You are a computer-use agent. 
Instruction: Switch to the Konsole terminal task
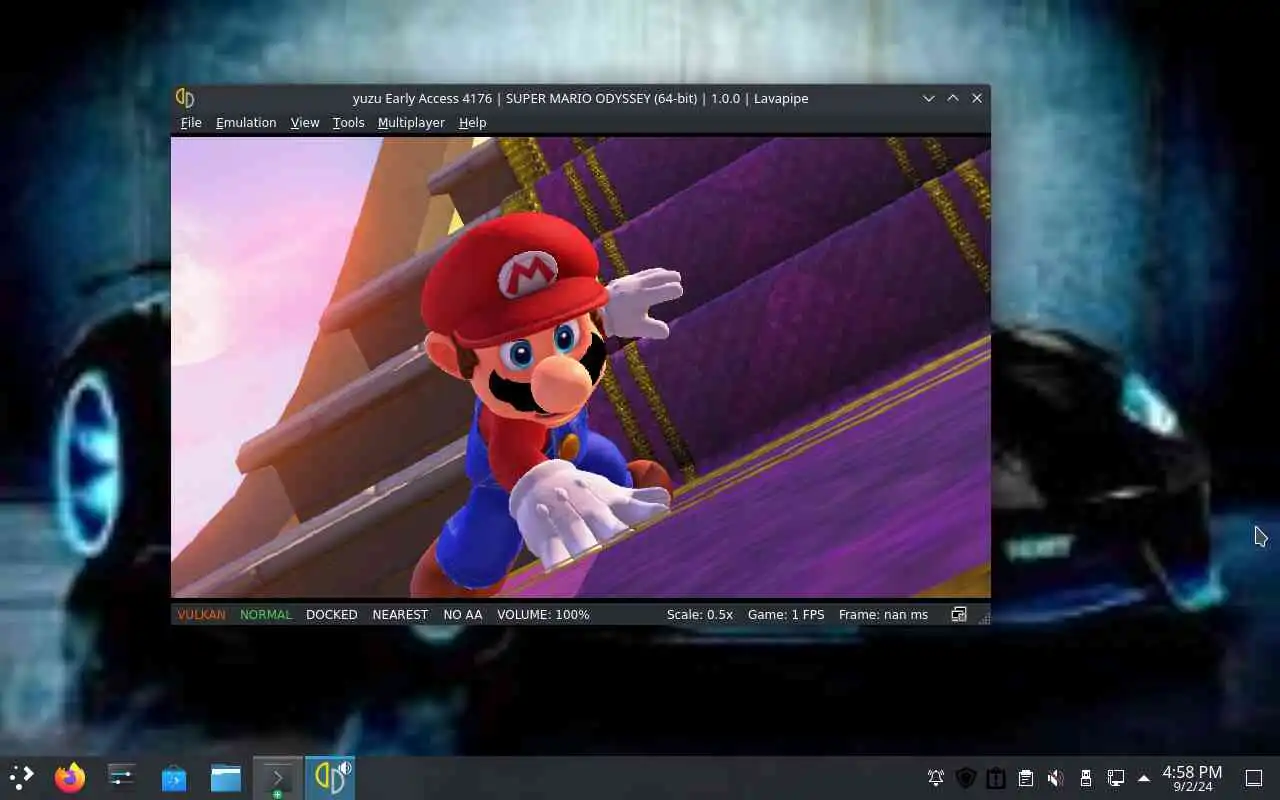point(278,777)
